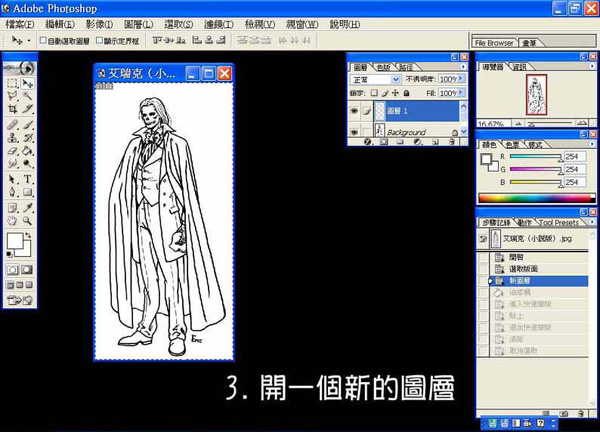
Task: Select the Zoom magnifier tool
Action: [27, 220]
